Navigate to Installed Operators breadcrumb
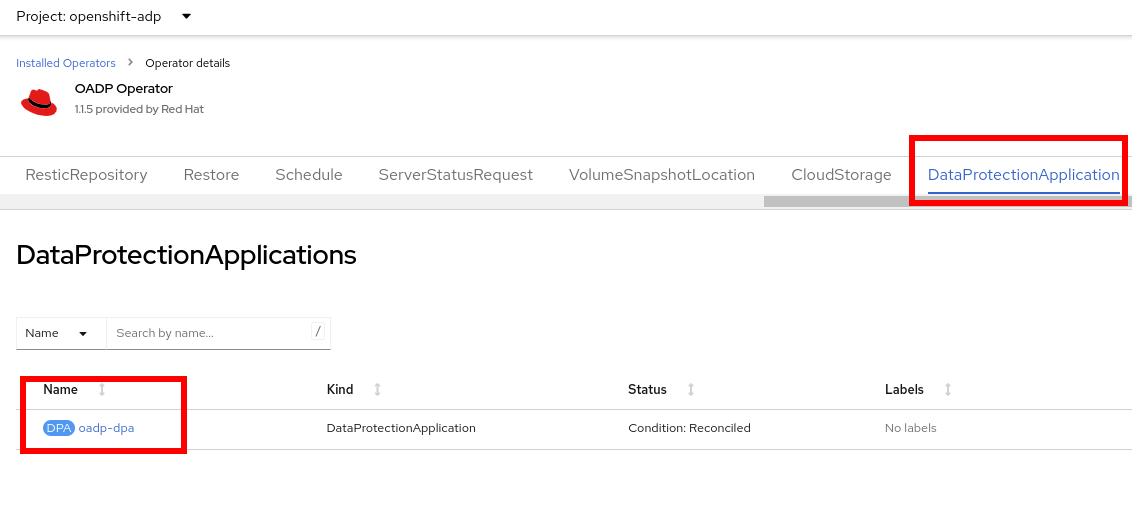1132x507 pixels. [66, 63]
